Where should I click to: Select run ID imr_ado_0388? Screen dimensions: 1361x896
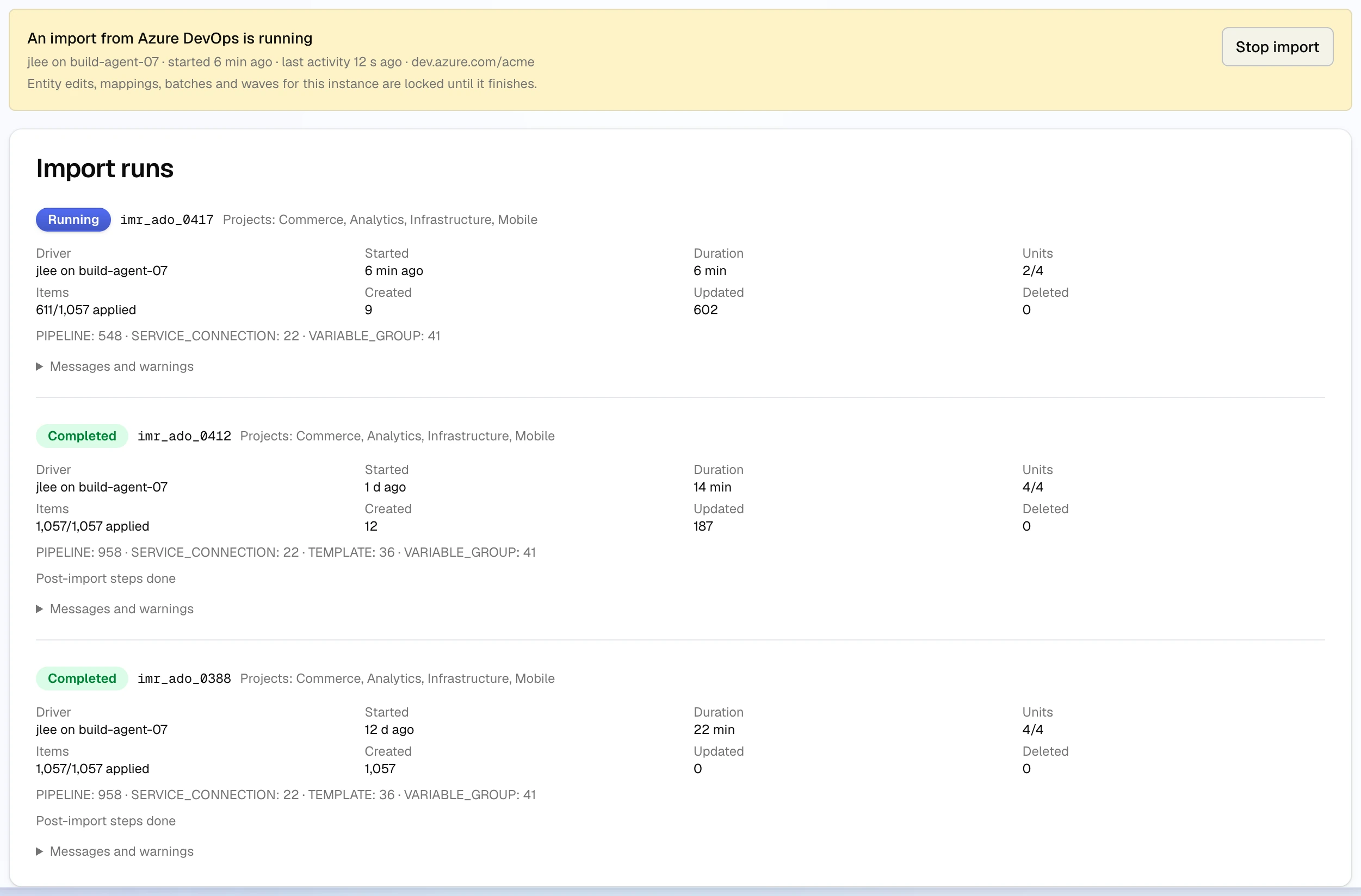point(184,679)
